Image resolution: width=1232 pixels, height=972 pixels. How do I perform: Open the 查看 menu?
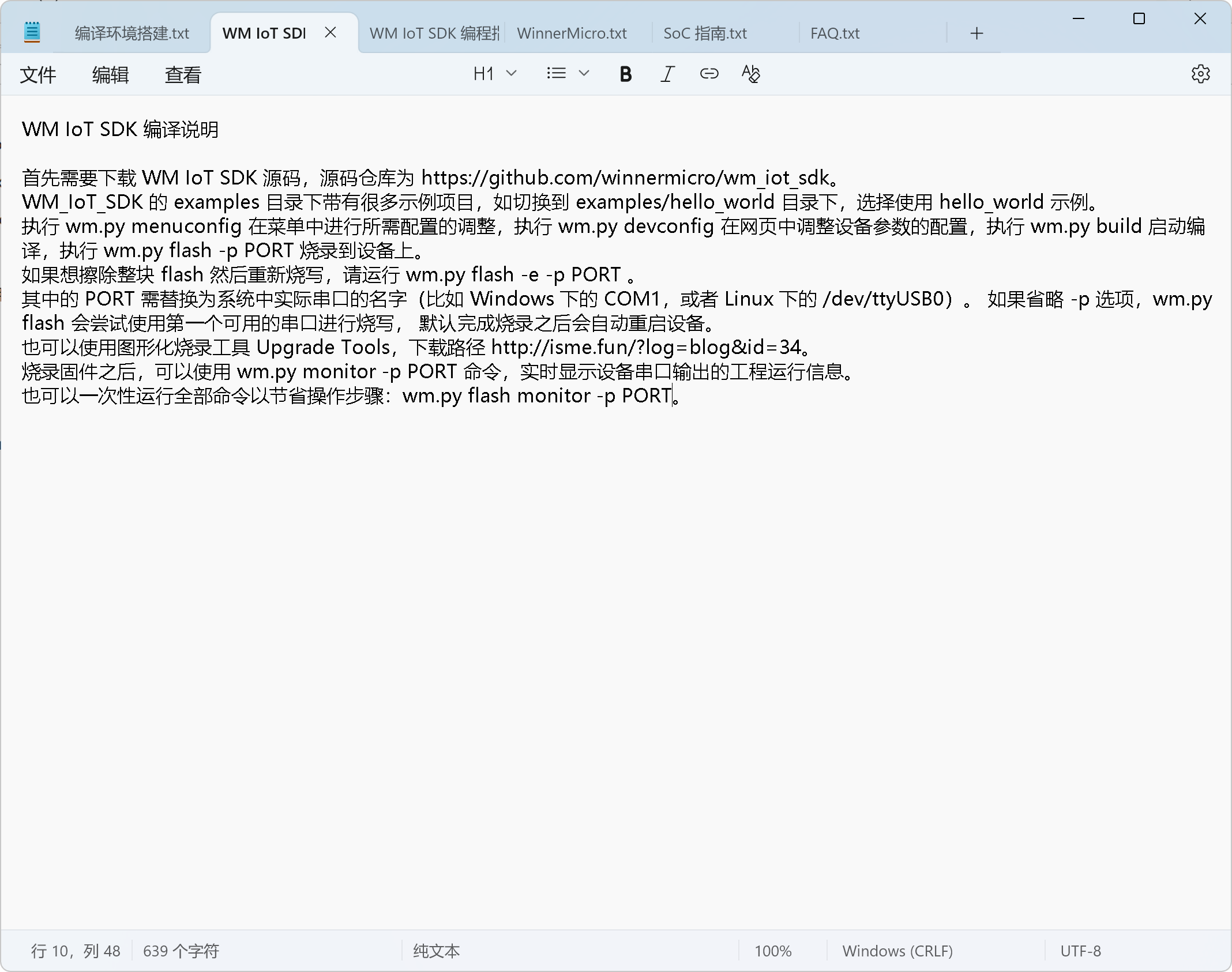coord(183,75)
